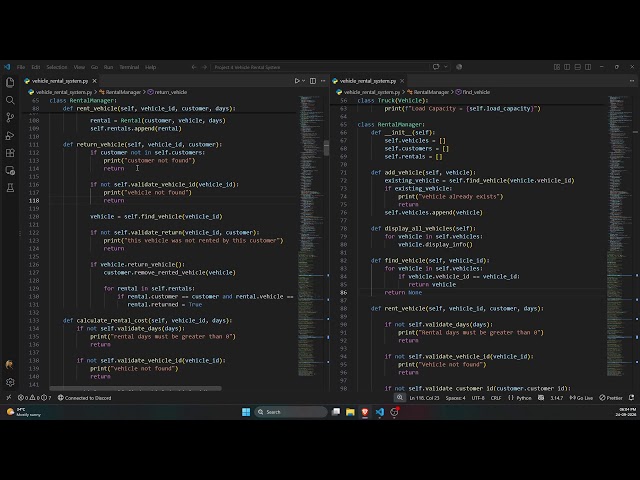This screenshot has width=640, height=480.
Task: Click the taskbar Search box
Action: [291, 412]
